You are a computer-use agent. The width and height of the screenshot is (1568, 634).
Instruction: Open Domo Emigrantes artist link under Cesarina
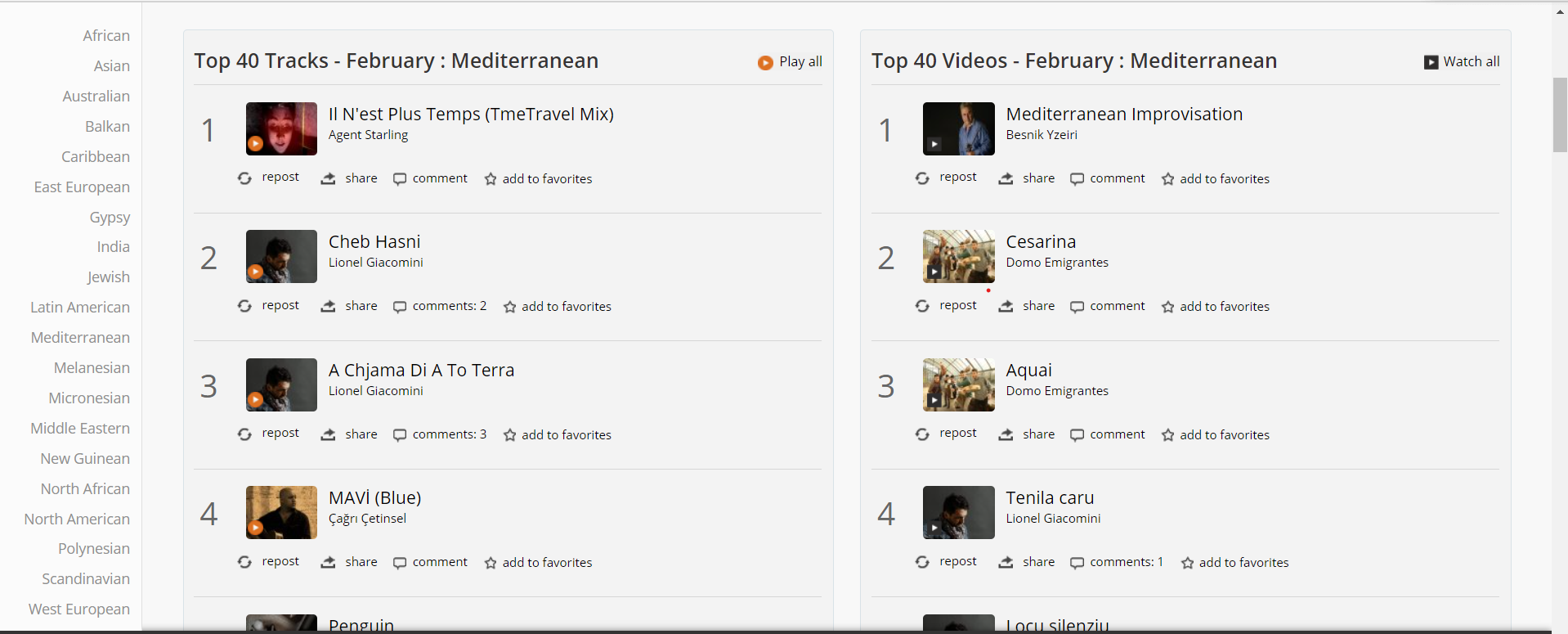[x=1057, y=263]
